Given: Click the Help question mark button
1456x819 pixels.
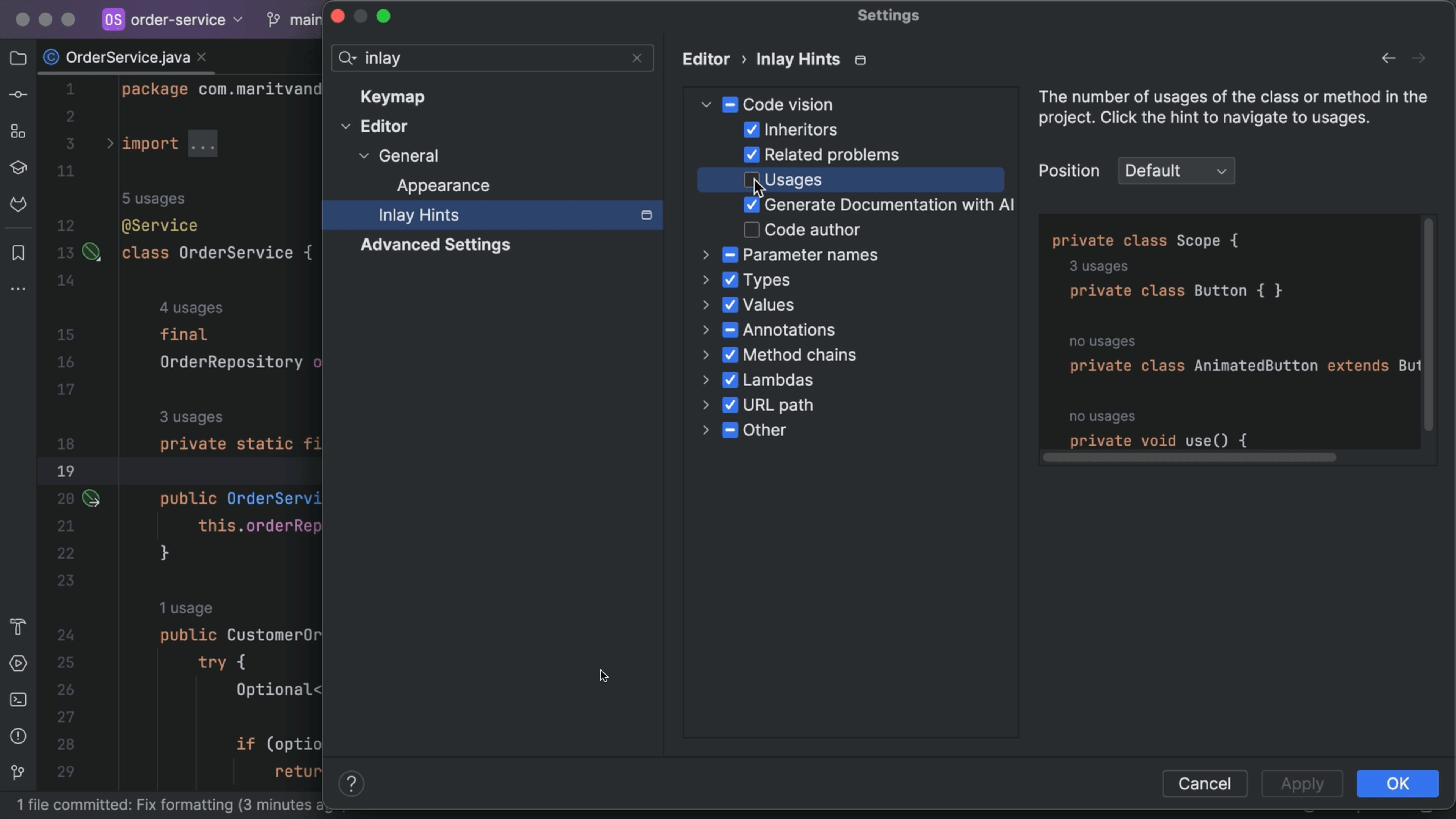Looking at the screenshot, I should pyautogui.click(x=351, y=783).
